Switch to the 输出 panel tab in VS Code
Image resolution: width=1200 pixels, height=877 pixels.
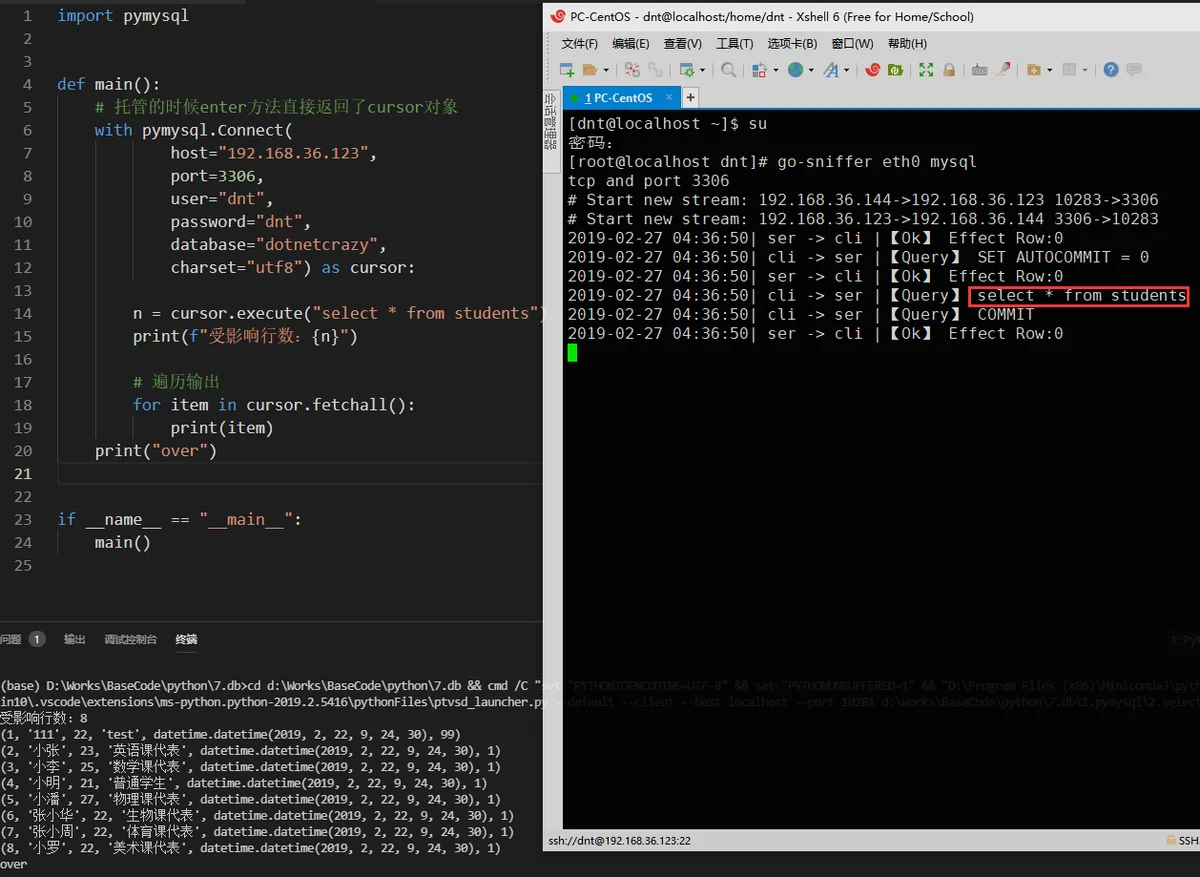[x=75, y=639]
